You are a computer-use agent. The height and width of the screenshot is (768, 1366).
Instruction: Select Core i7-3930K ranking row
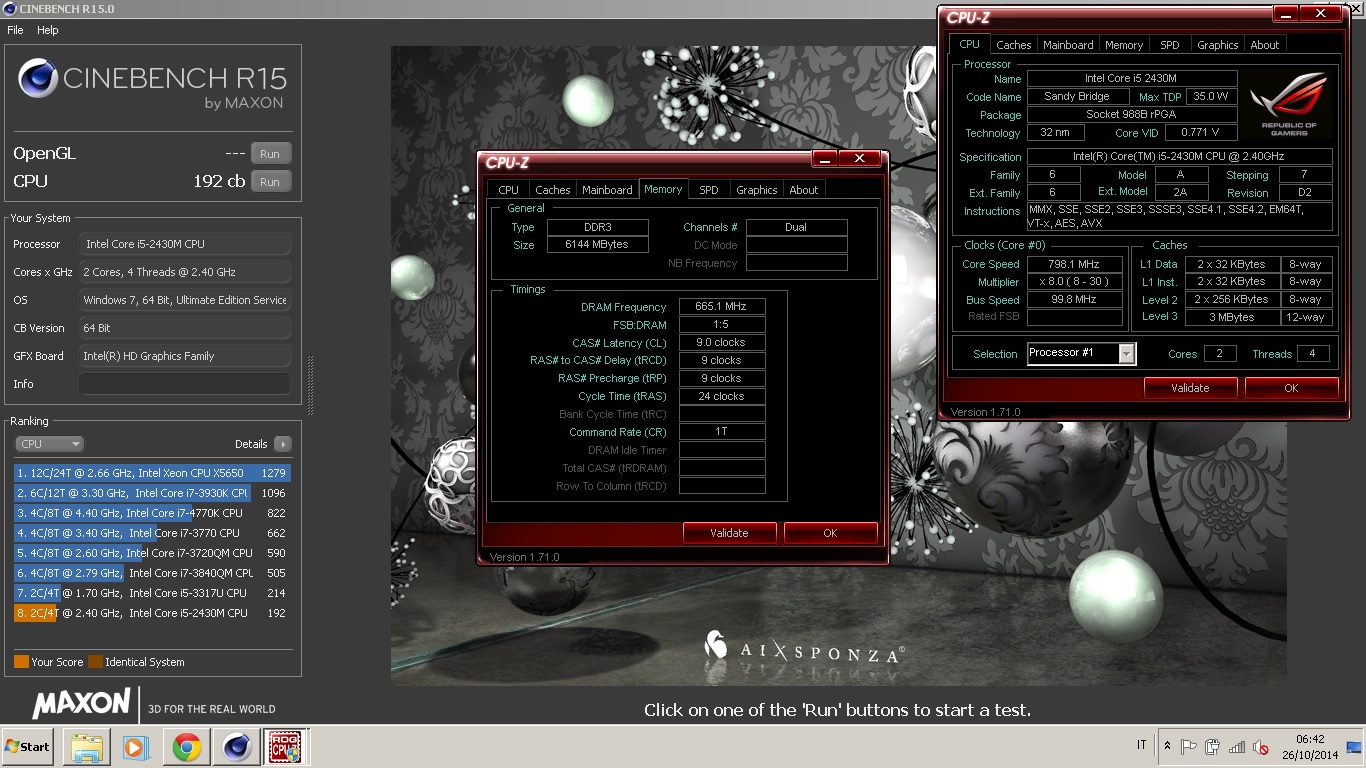point(152,493)
